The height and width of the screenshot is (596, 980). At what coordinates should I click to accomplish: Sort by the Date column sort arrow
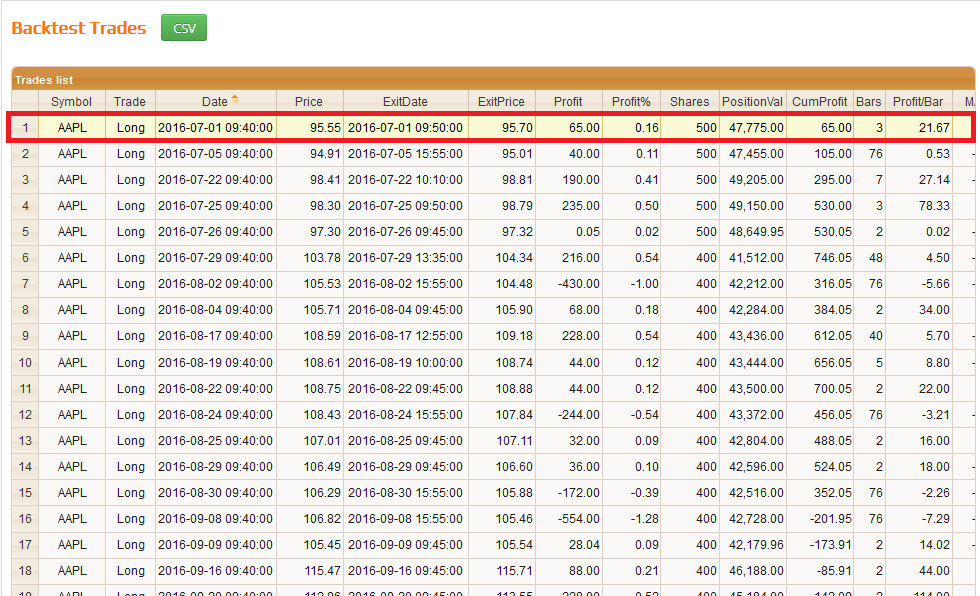(x=235, y=99)
